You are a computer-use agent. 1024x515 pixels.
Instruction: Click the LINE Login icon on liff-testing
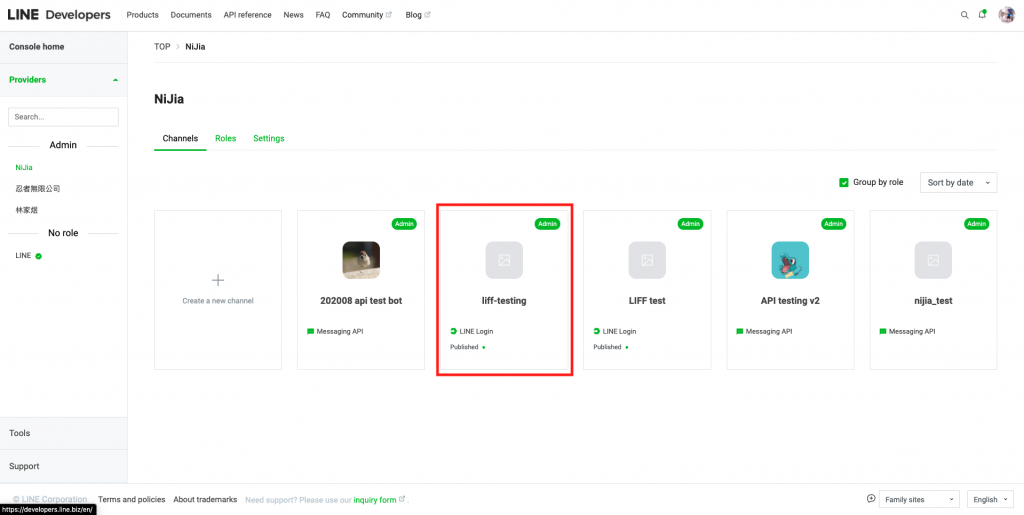pos(454,332)
